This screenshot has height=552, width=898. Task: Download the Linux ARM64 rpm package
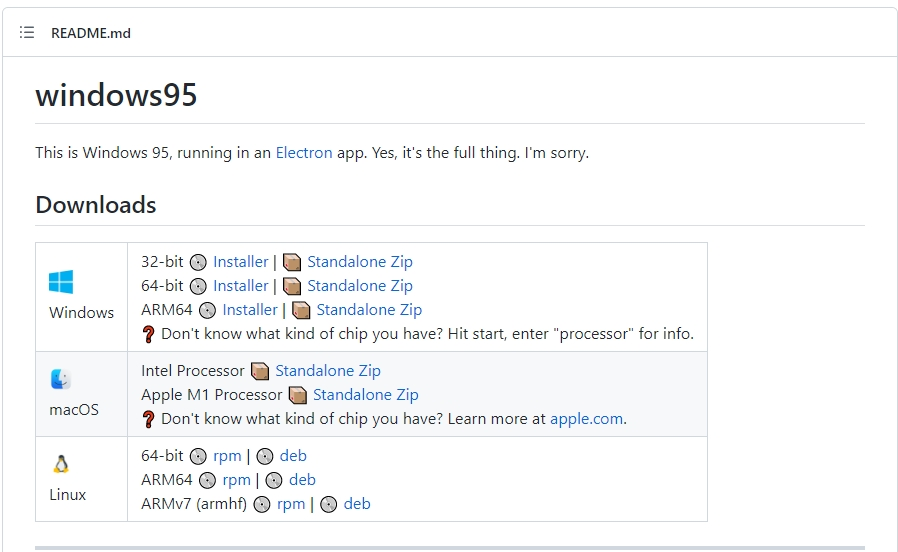[x=237, y=480]
